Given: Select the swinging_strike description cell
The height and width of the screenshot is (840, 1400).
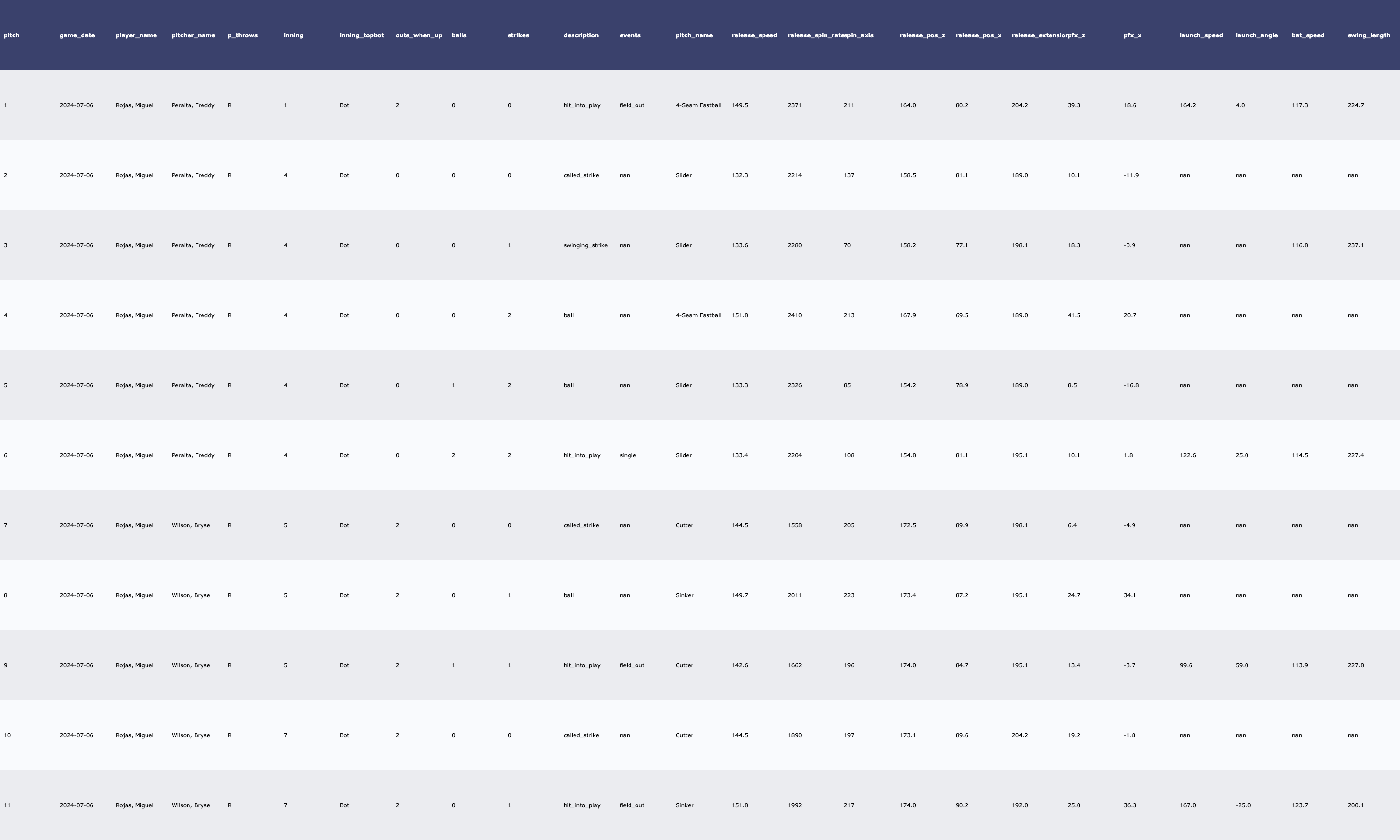Looking at the screenshot, I should pyautogui.click(x=585, y=245).
